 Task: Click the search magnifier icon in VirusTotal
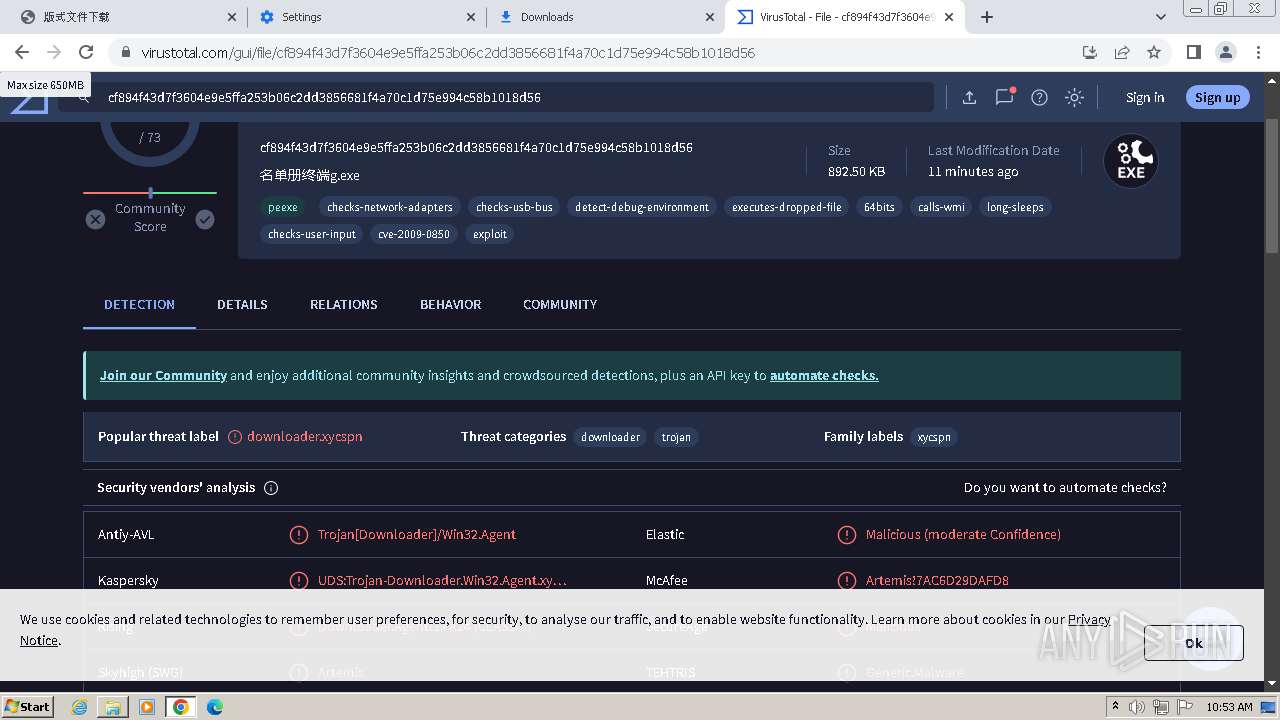(84, 98)
